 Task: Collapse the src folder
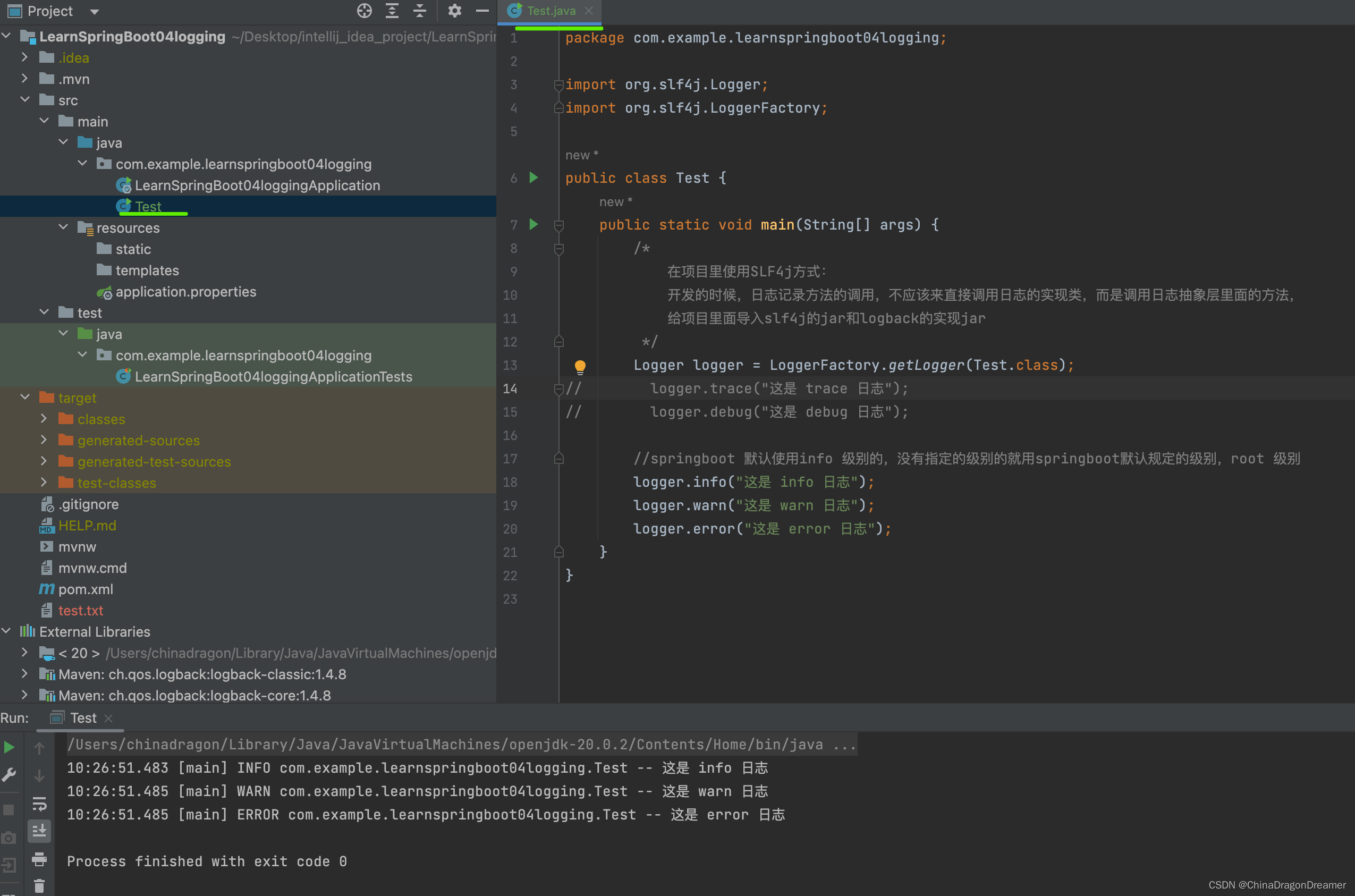coord(24,99)
